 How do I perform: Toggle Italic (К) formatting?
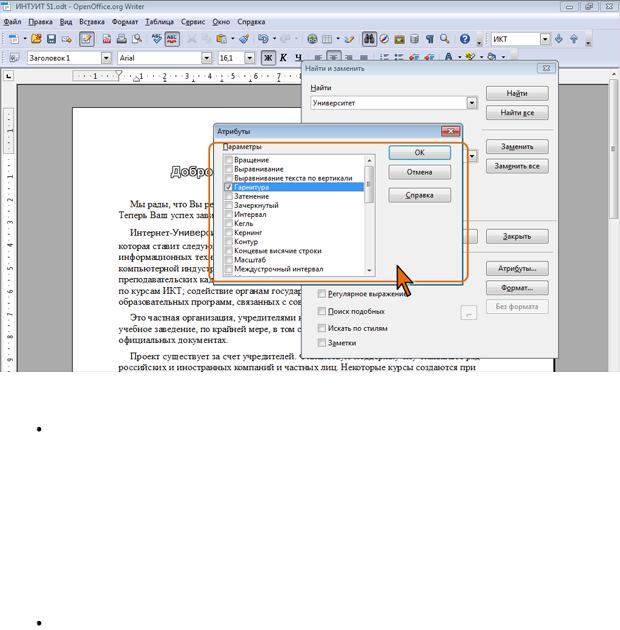[284, 58]
